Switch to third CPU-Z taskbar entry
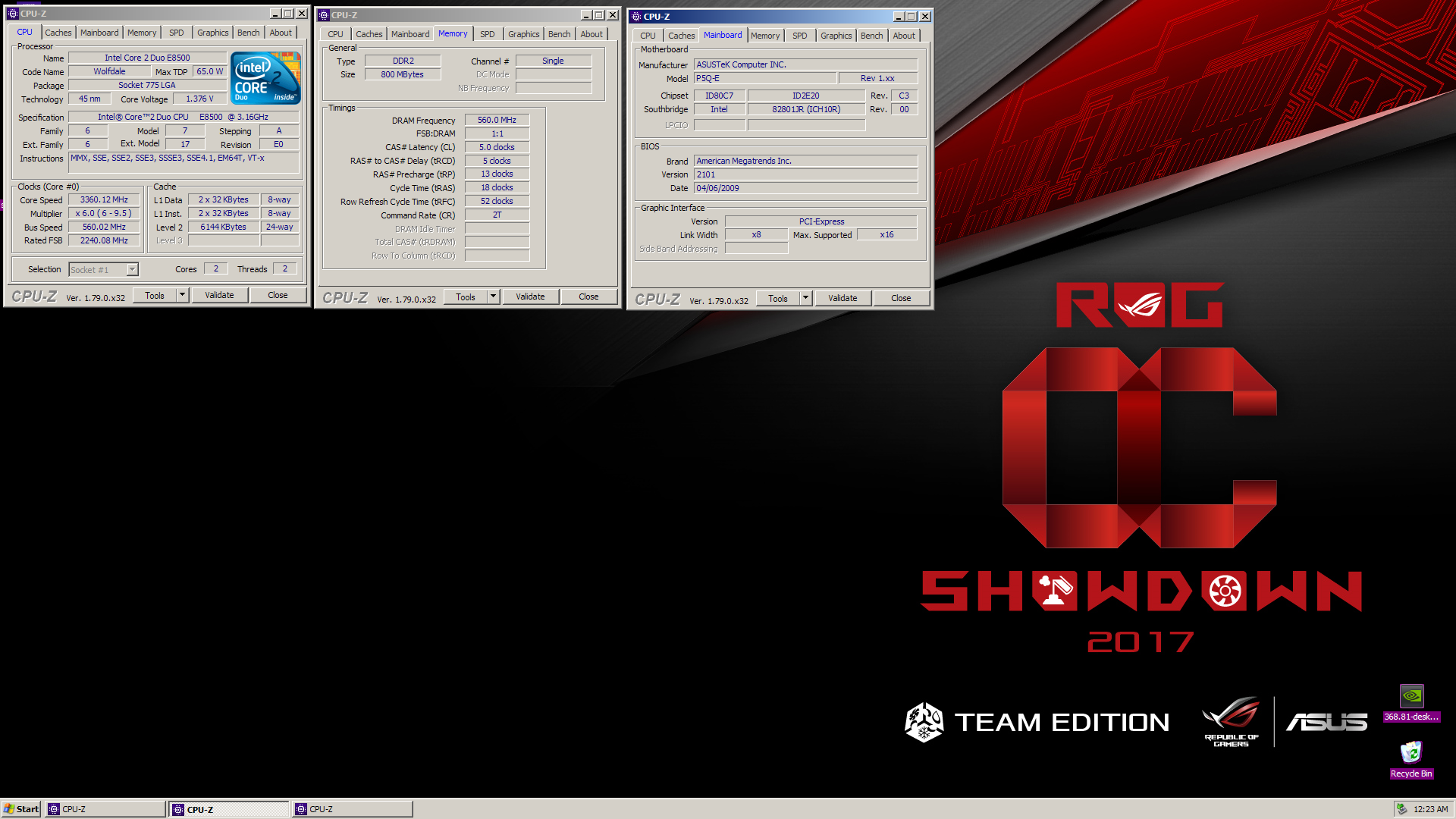1456x819 pixels. coord(353,809)
